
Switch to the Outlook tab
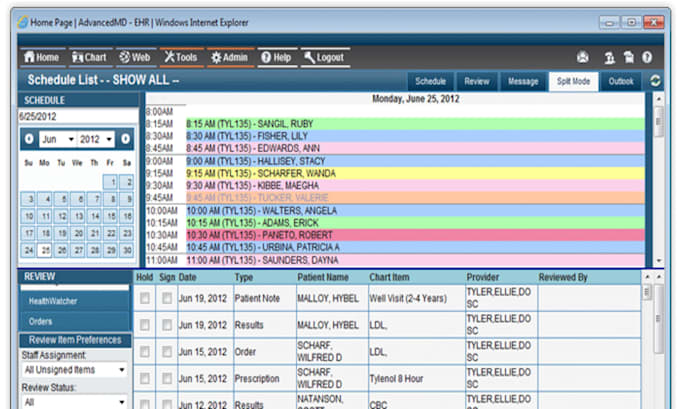click(x=621, y=81)
